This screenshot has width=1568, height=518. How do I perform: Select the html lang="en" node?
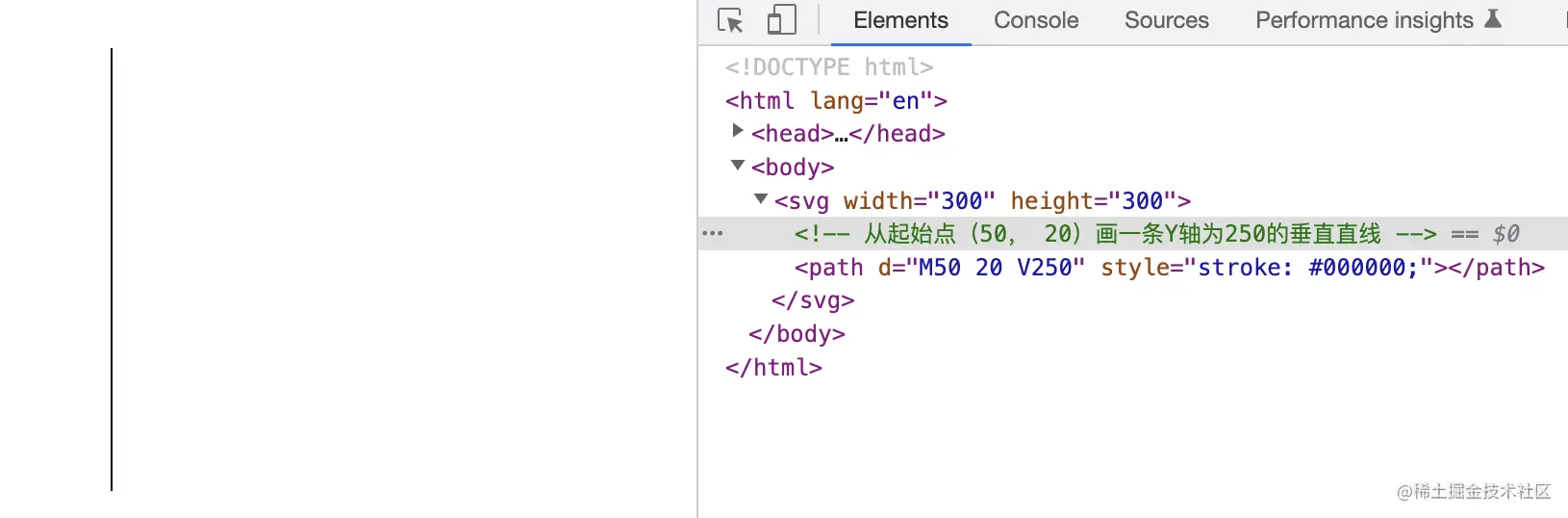(x=836, y=101)
